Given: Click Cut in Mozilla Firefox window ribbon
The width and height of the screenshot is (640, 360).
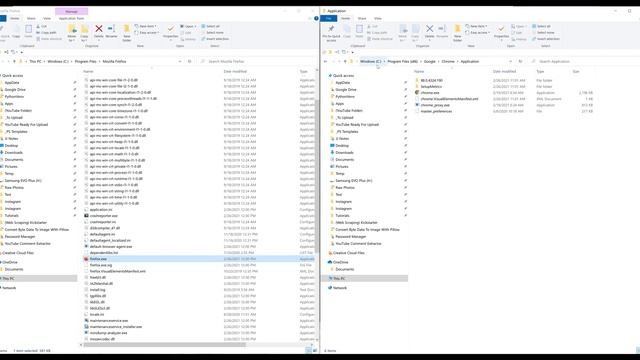Looking at the screenshot, I should click(x=41, y=26).
